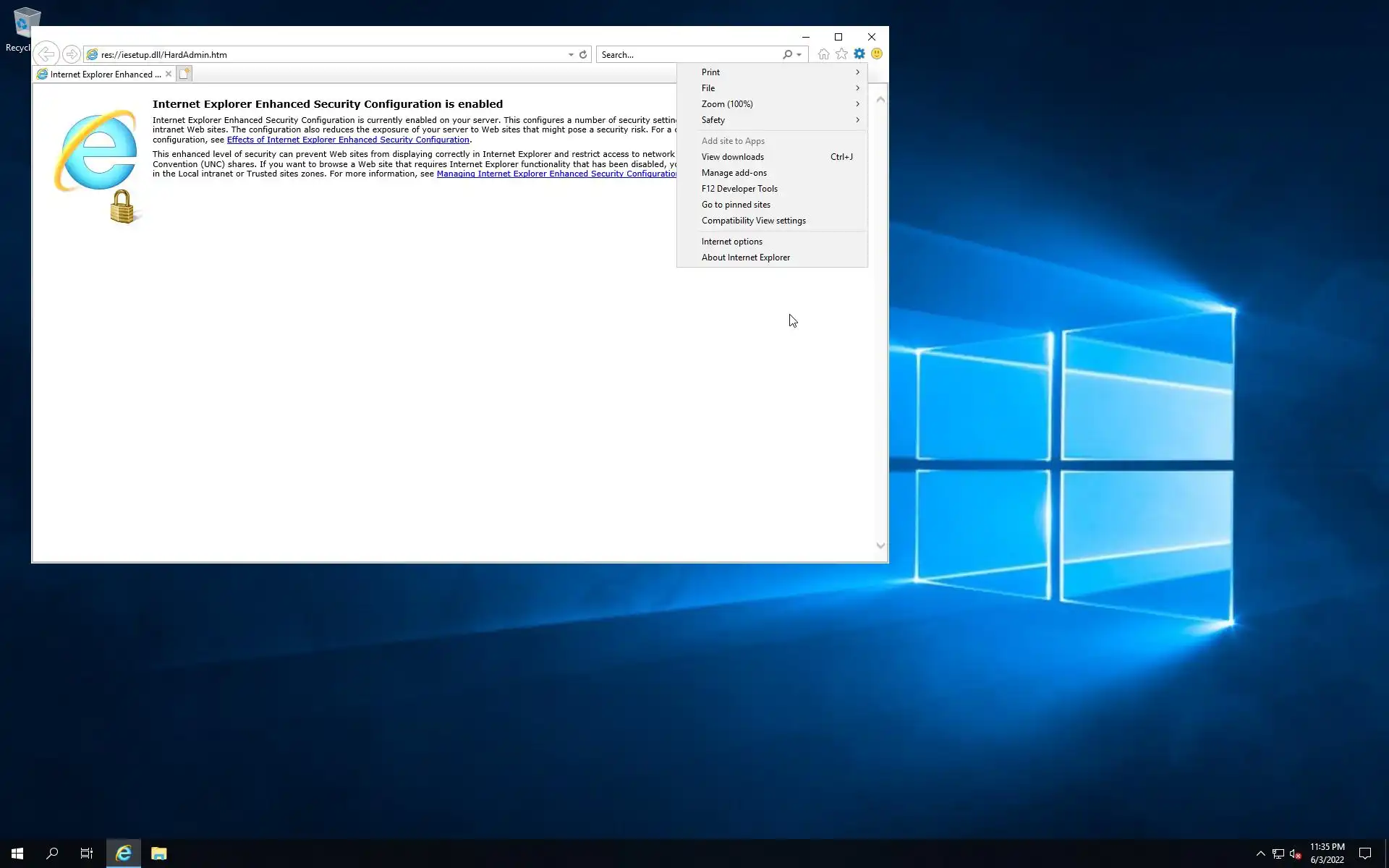Open the Favorites star icon
The width and height of the screenshot is (1389, 868).
[841, 54]
